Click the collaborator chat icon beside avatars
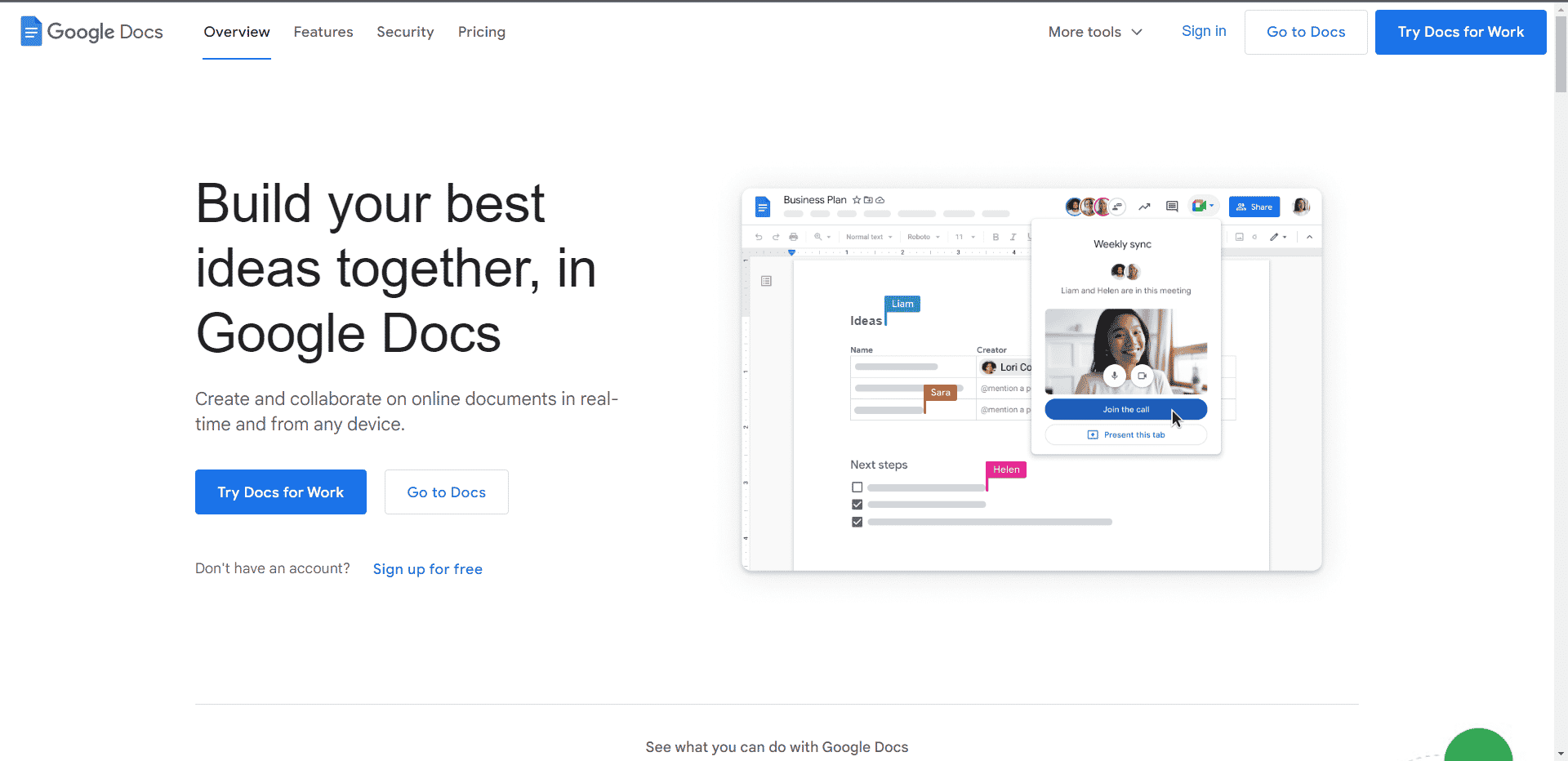Image resolution: width=1568 pixels, height=761 pixels. [1117, 207]
